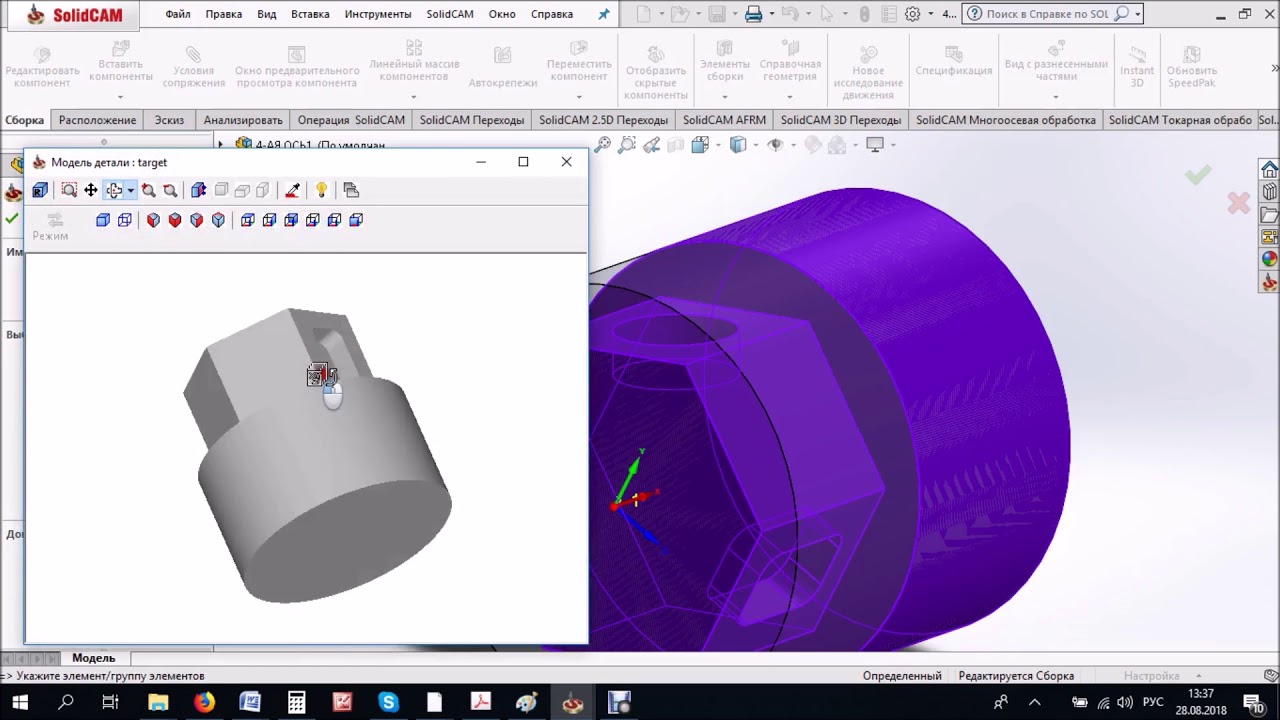
Task: Open the settings gear options icon
Action: pos(912,14)
